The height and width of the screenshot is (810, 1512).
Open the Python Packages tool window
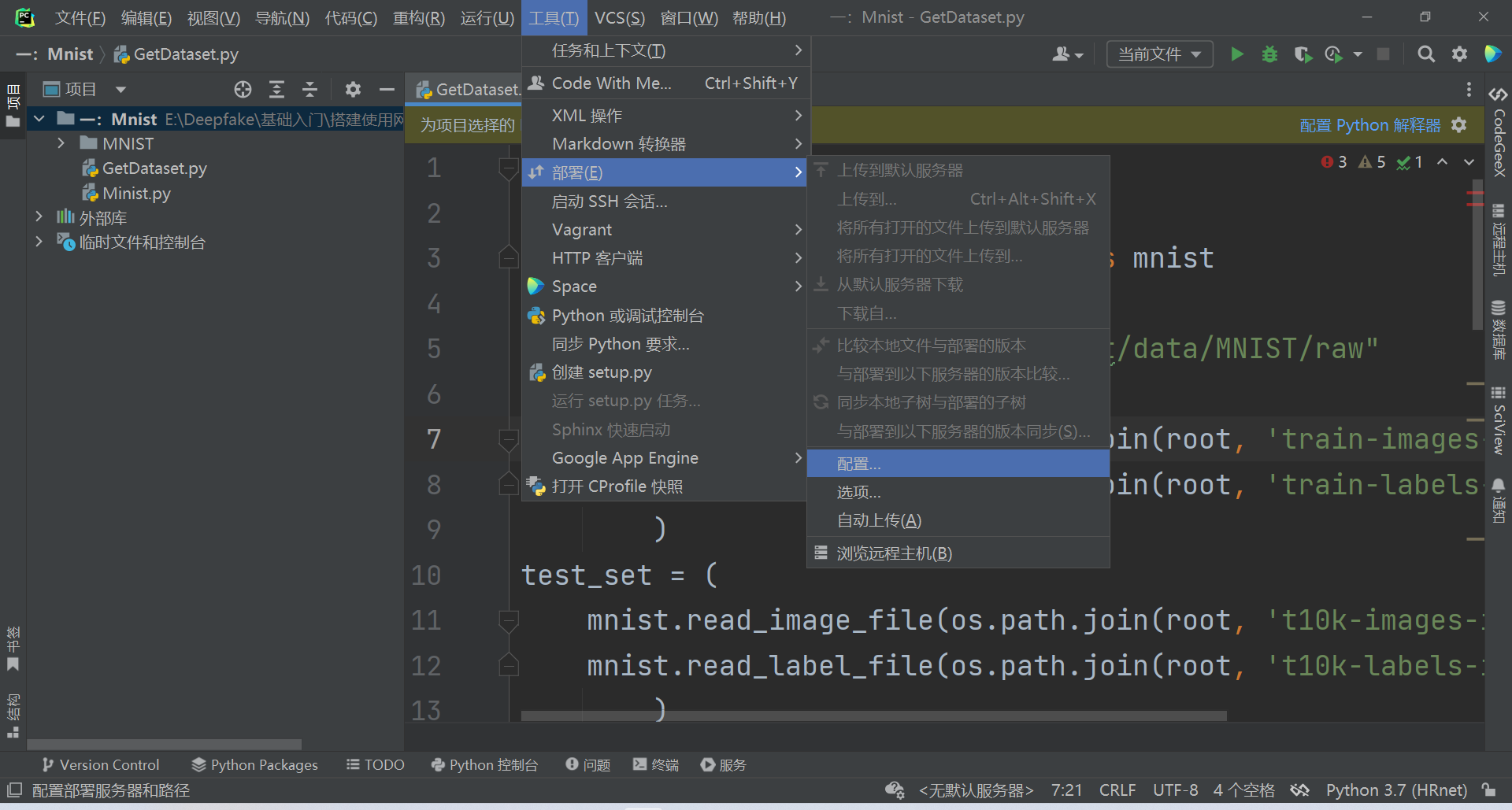(x=255, y=764)
